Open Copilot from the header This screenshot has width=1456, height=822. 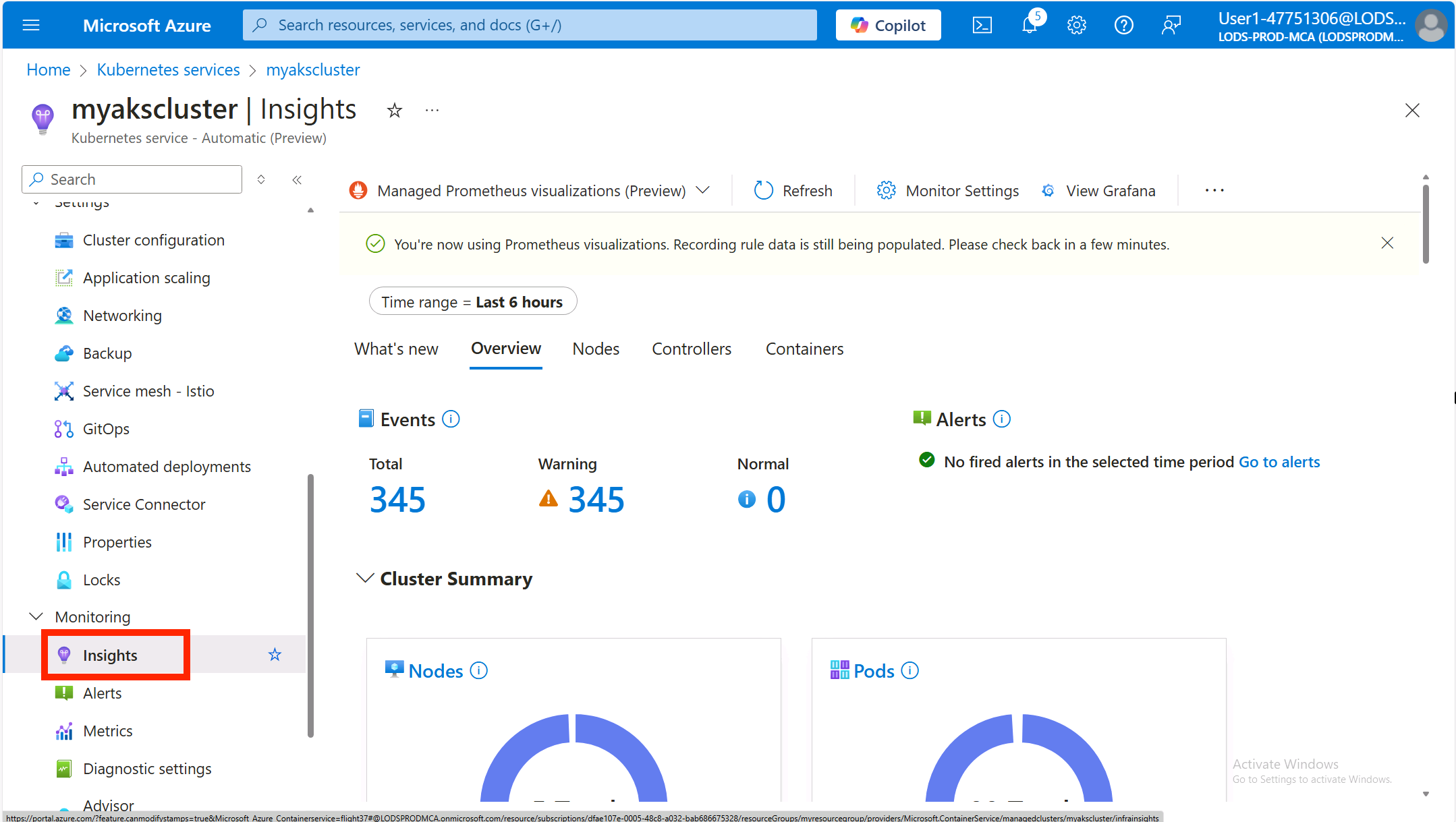pos(888,25)
